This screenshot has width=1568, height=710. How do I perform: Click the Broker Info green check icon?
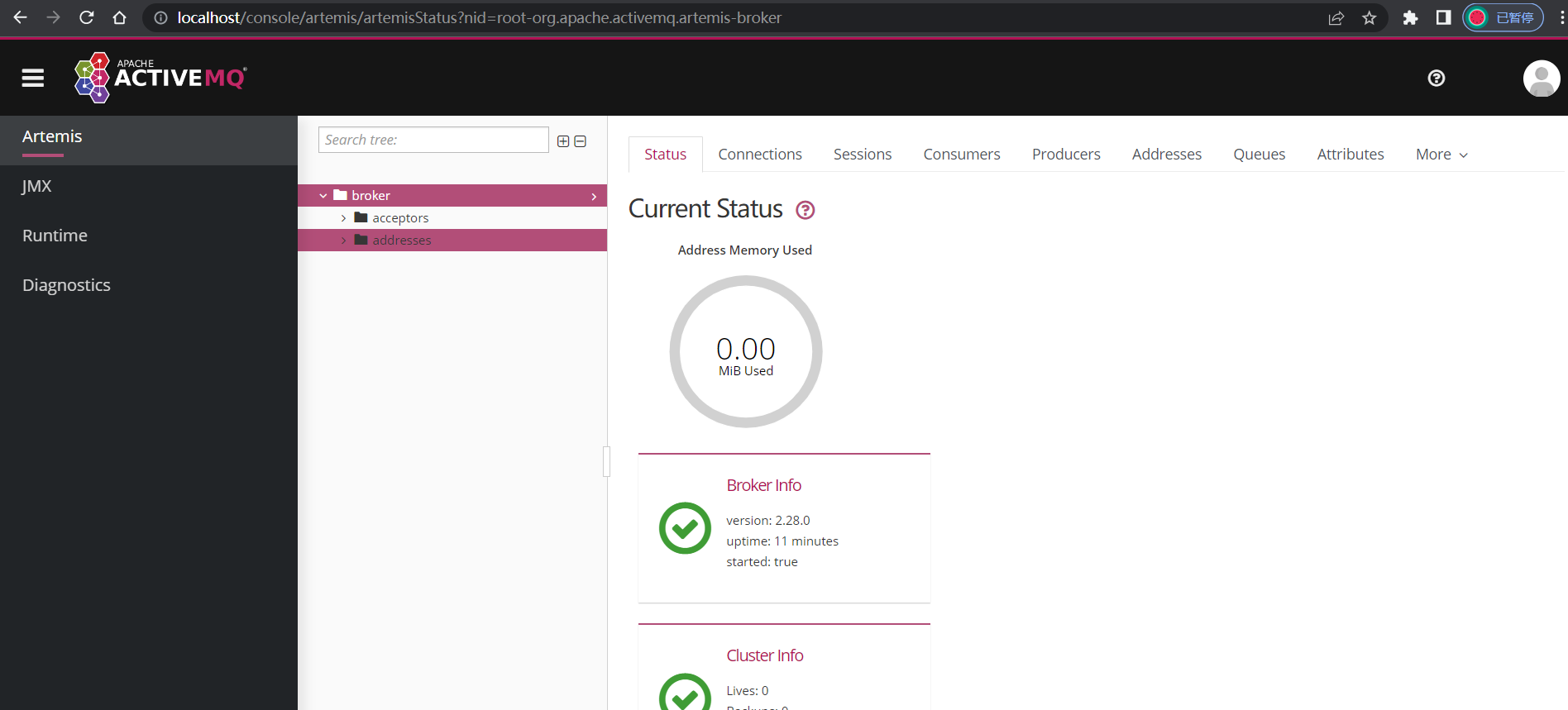point(685,528)
